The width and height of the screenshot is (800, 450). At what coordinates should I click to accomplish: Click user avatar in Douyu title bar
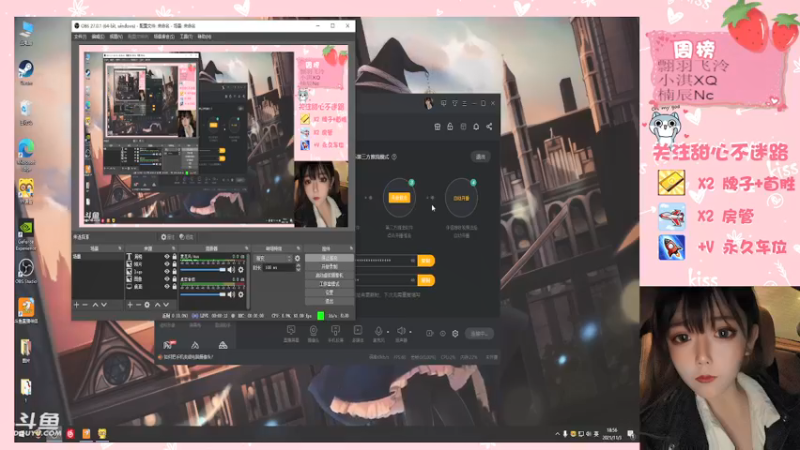tap(429, 103)
